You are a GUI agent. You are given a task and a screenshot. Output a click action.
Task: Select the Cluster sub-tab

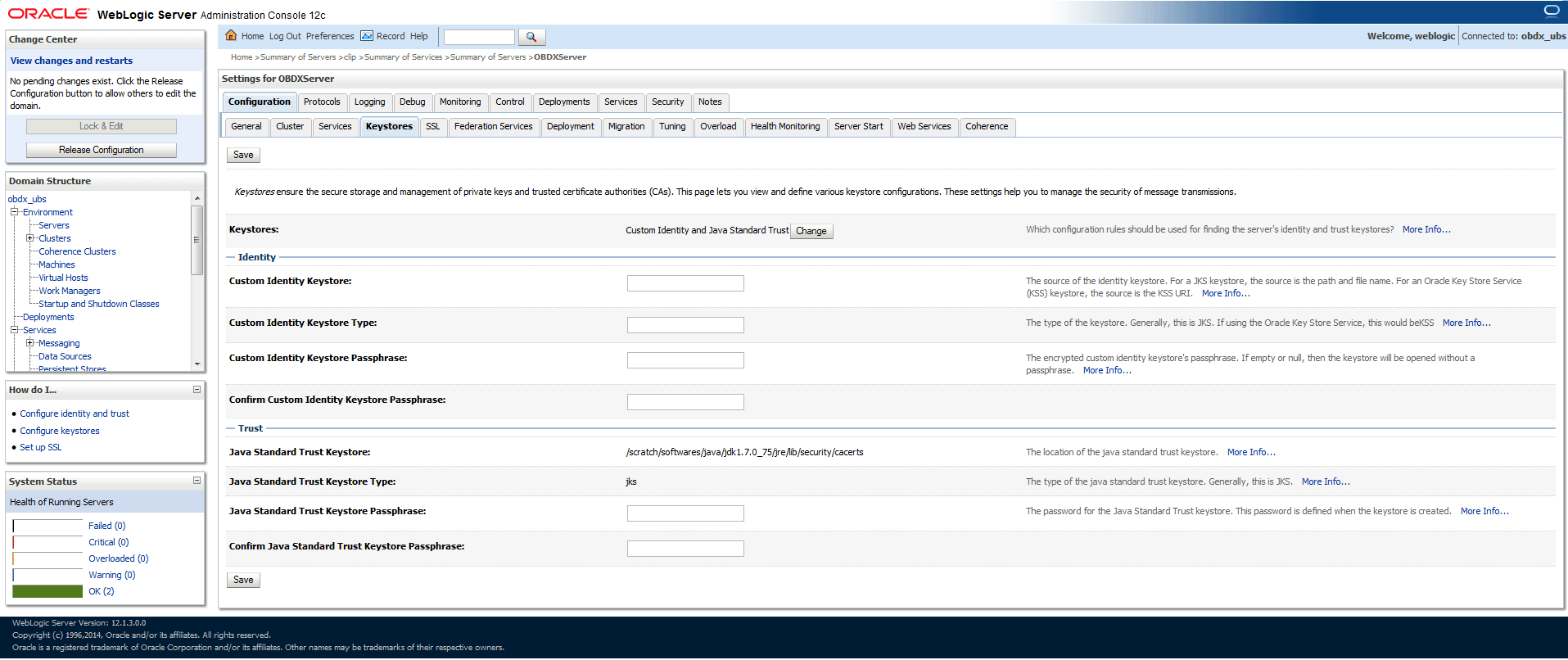click(290, 127)
